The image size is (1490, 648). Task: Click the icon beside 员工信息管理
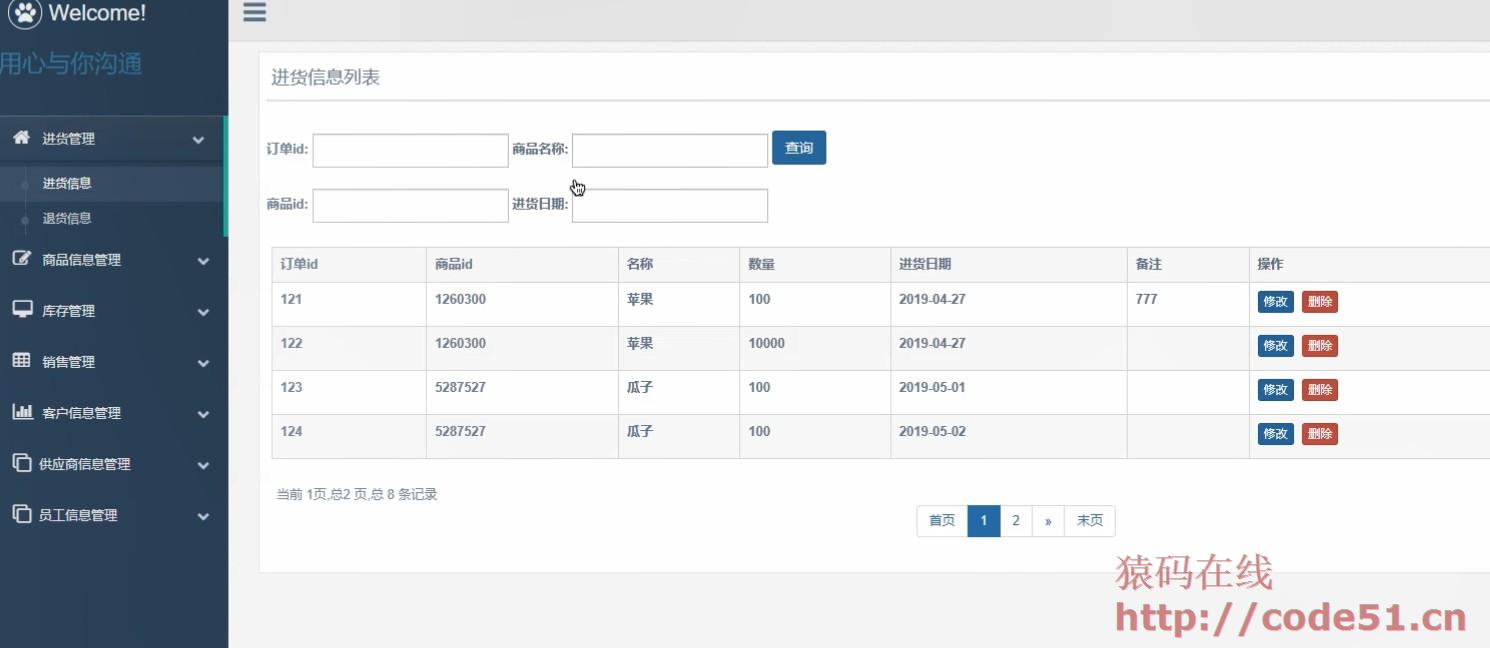coord(21,514)
